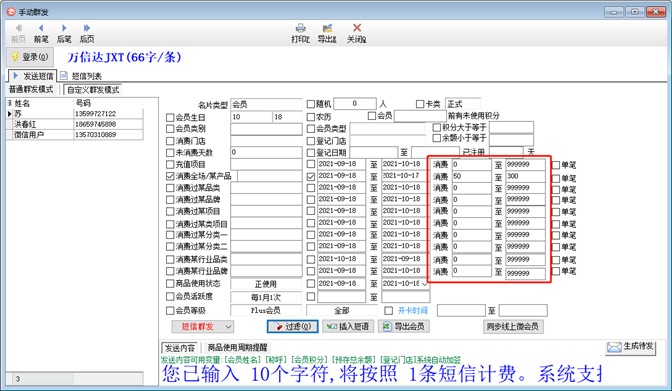Viewport: 672px width, 391px height.
Task: Switch to SMS List tab
Action: click(x=81, y=76)
